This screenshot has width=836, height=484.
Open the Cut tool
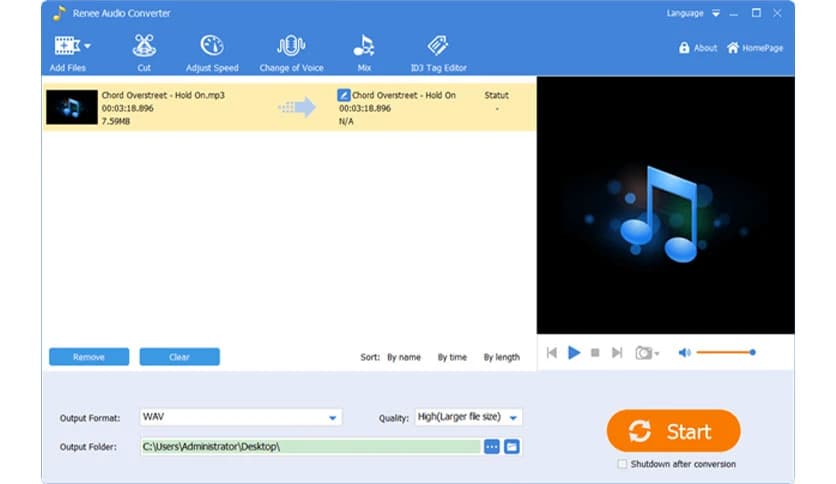point(144,52)
